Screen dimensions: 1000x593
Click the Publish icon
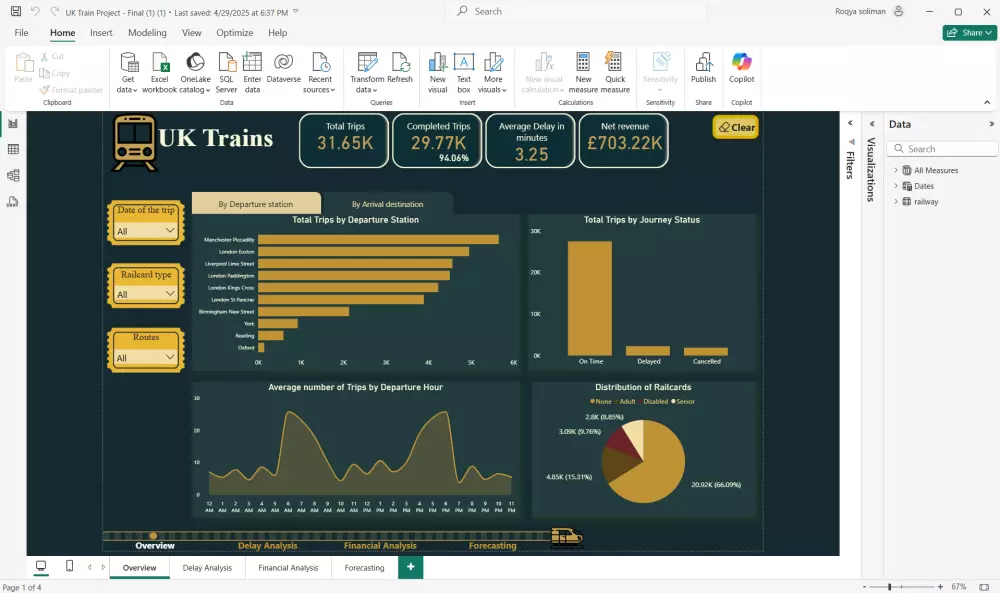[703, 70]
